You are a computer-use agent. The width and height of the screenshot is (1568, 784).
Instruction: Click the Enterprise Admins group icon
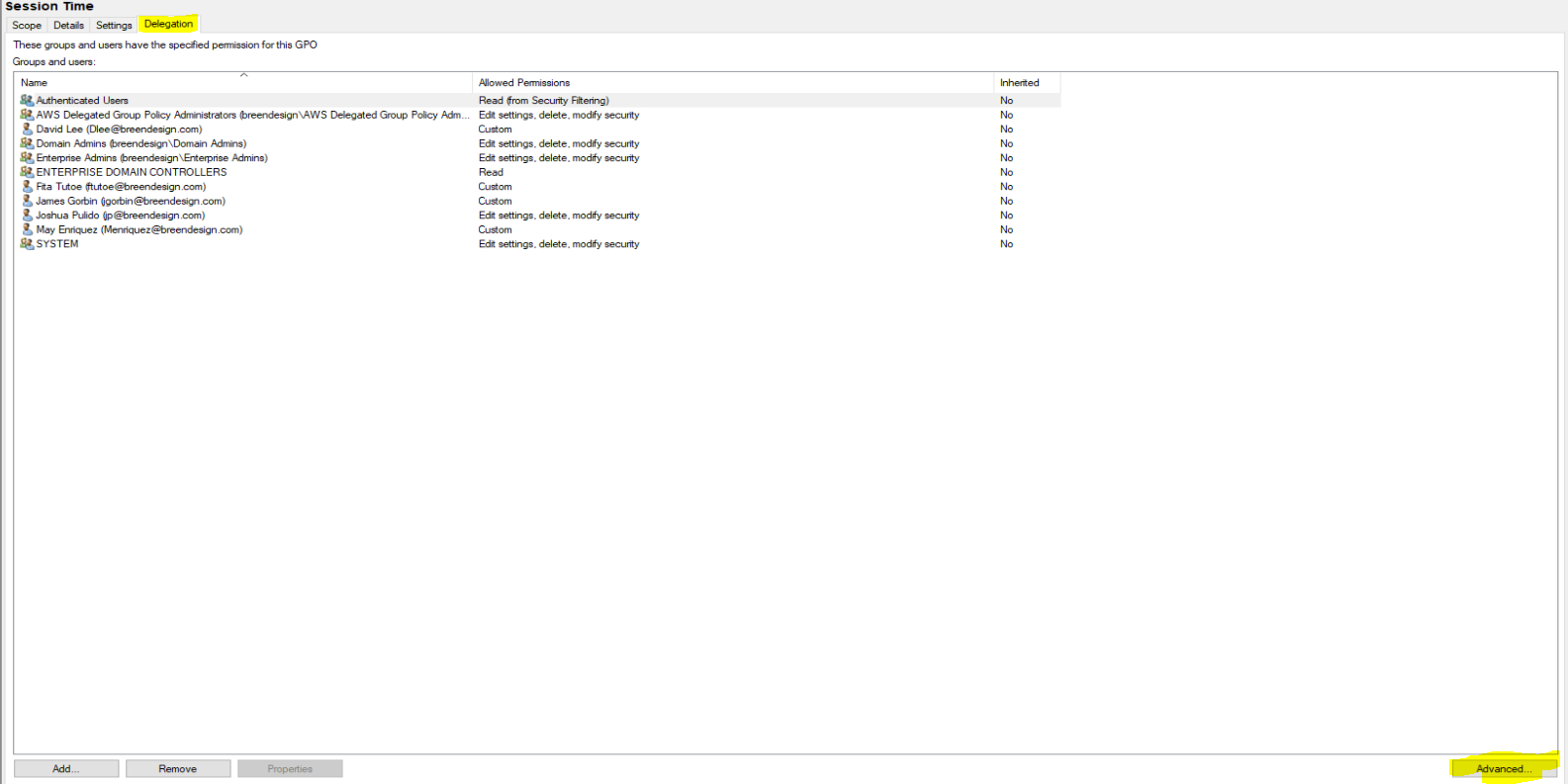point(27,157)
